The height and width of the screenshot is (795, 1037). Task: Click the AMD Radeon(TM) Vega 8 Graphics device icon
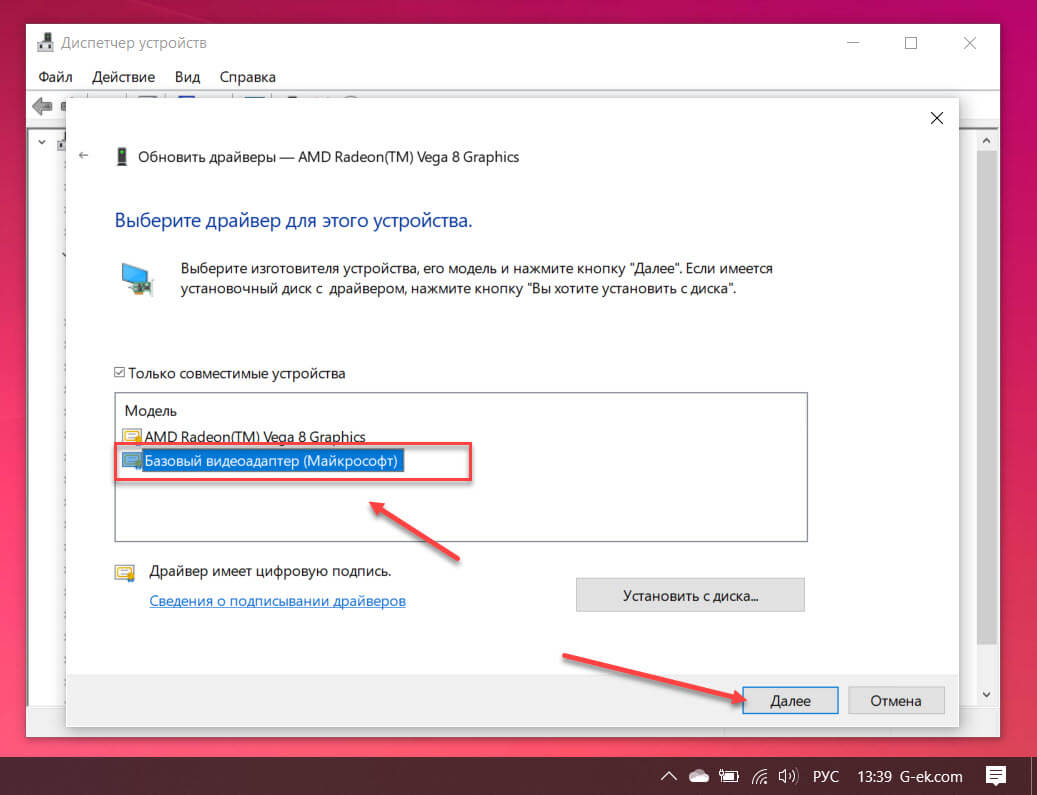tap(131, 436)
